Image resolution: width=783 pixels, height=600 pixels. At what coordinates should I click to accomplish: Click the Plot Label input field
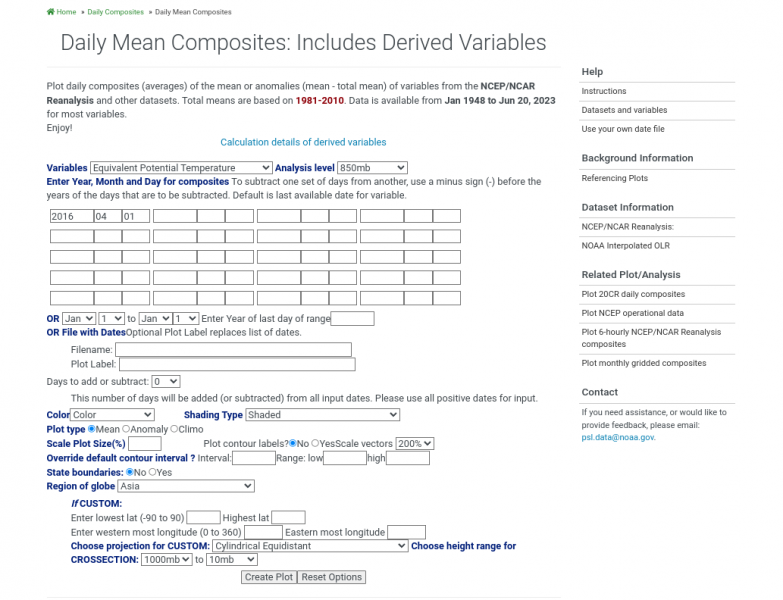tap(237, 364)
